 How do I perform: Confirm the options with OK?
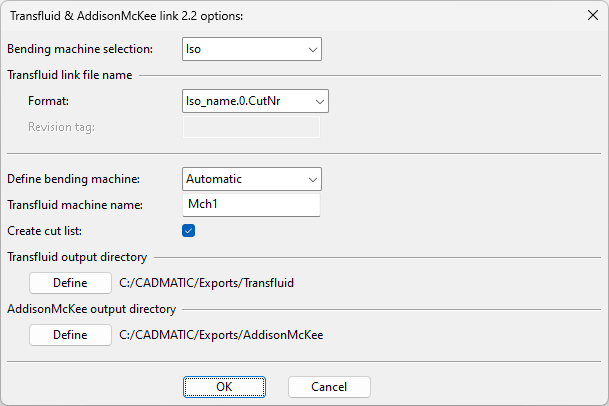(224, 387)
